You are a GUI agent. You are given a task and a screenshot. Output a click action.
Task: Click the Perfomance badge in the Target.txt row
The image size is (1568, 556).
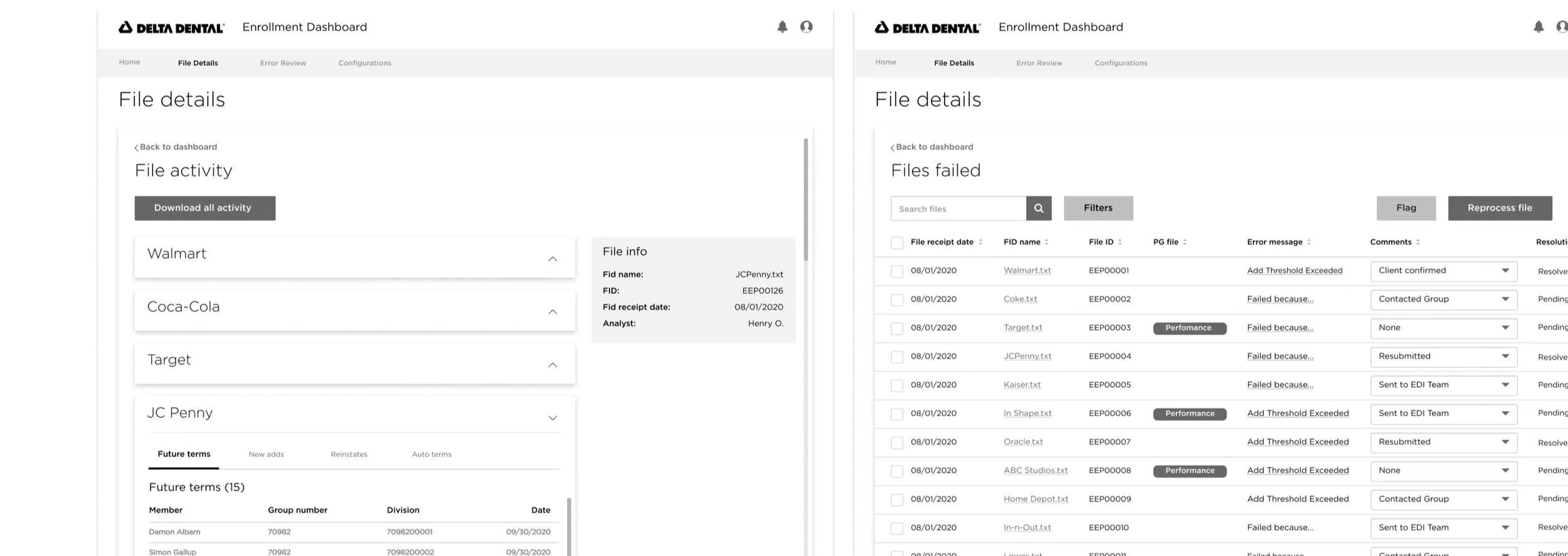(1189, 328)
